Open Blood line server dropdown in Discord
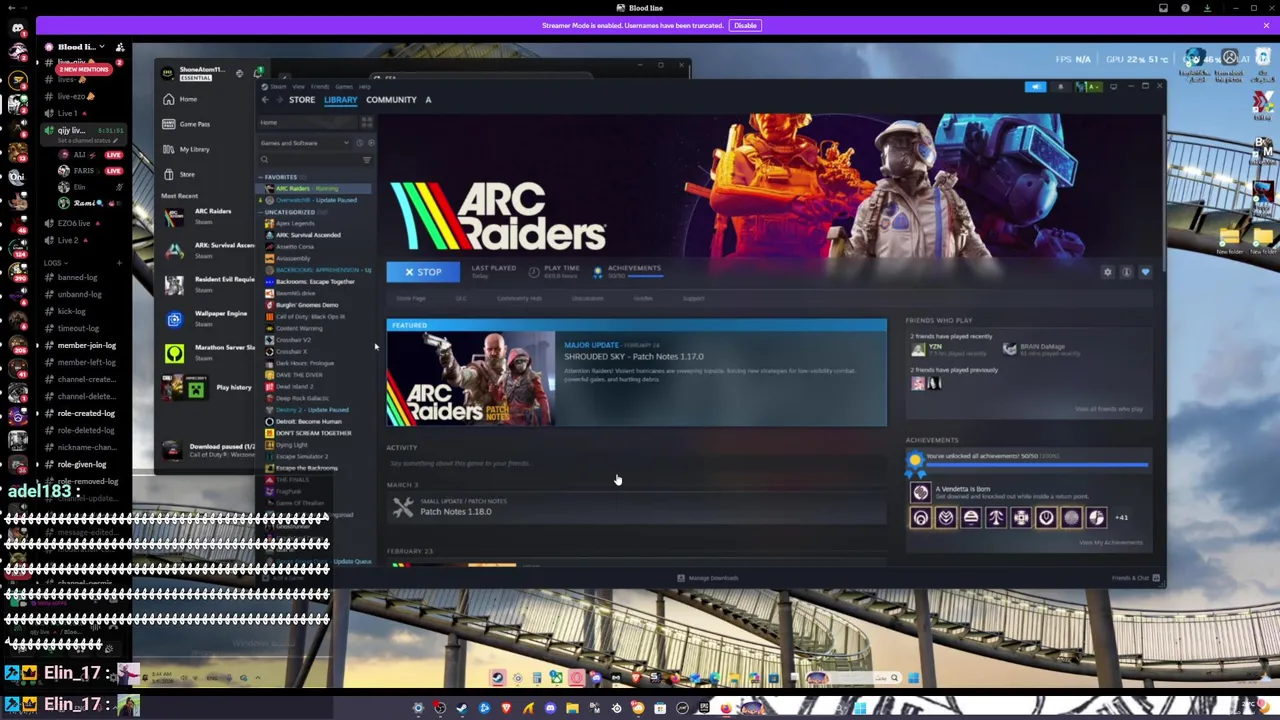The width and height of the screenshot is (1280, 720). [x=83, y=47]
